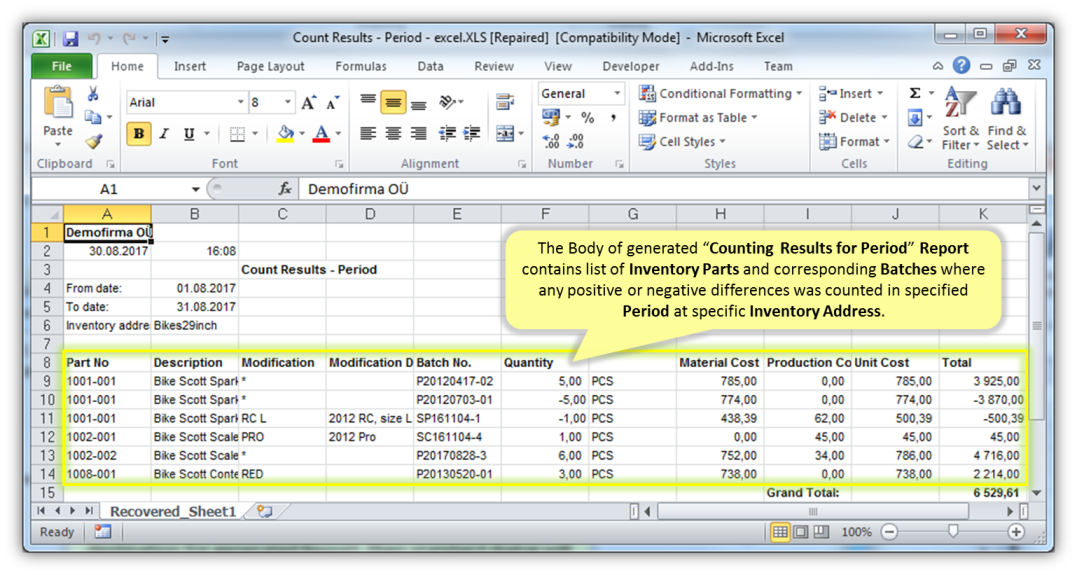Switch to the Formulas tab
Image resolution: width=1077 pixels, height=575 pixels.
(361, 67)
